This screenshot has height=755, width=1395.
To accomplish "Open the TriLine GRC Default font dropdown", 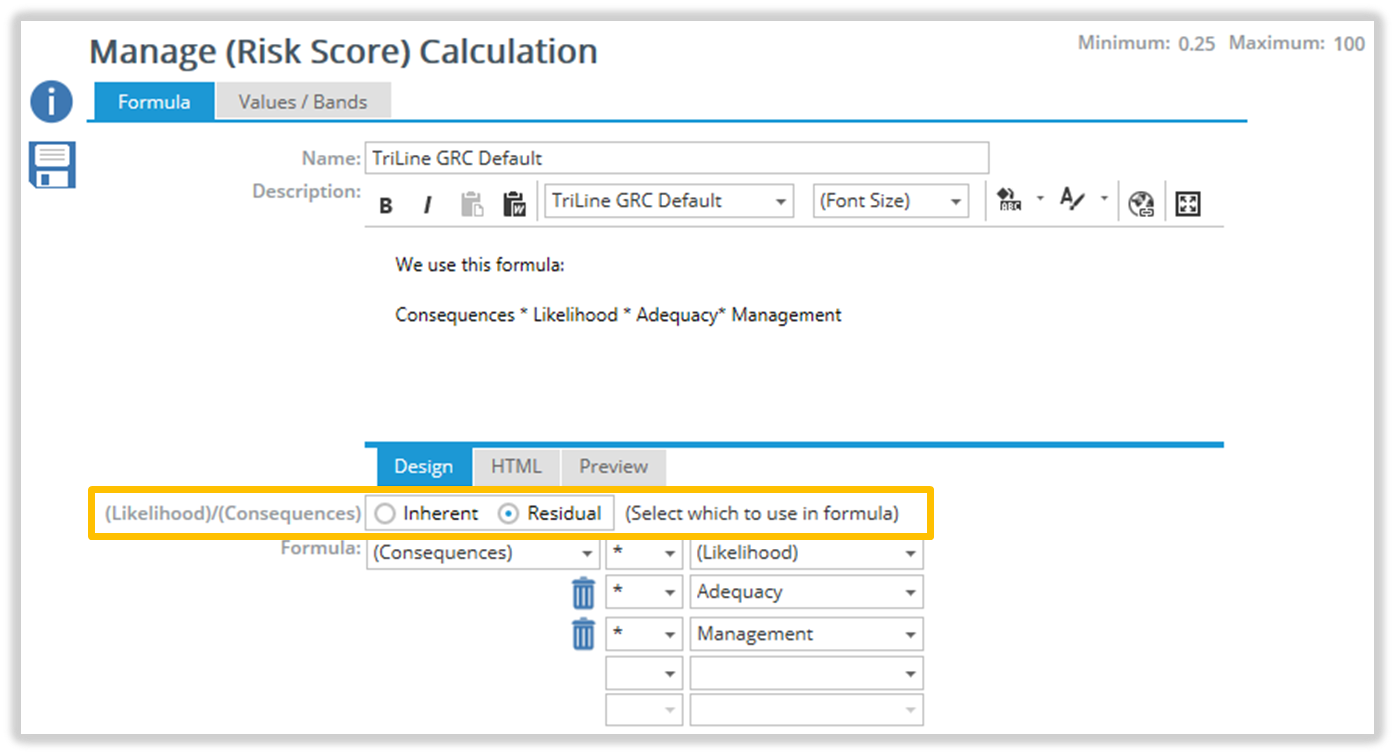I will click(x=669, y=201).
